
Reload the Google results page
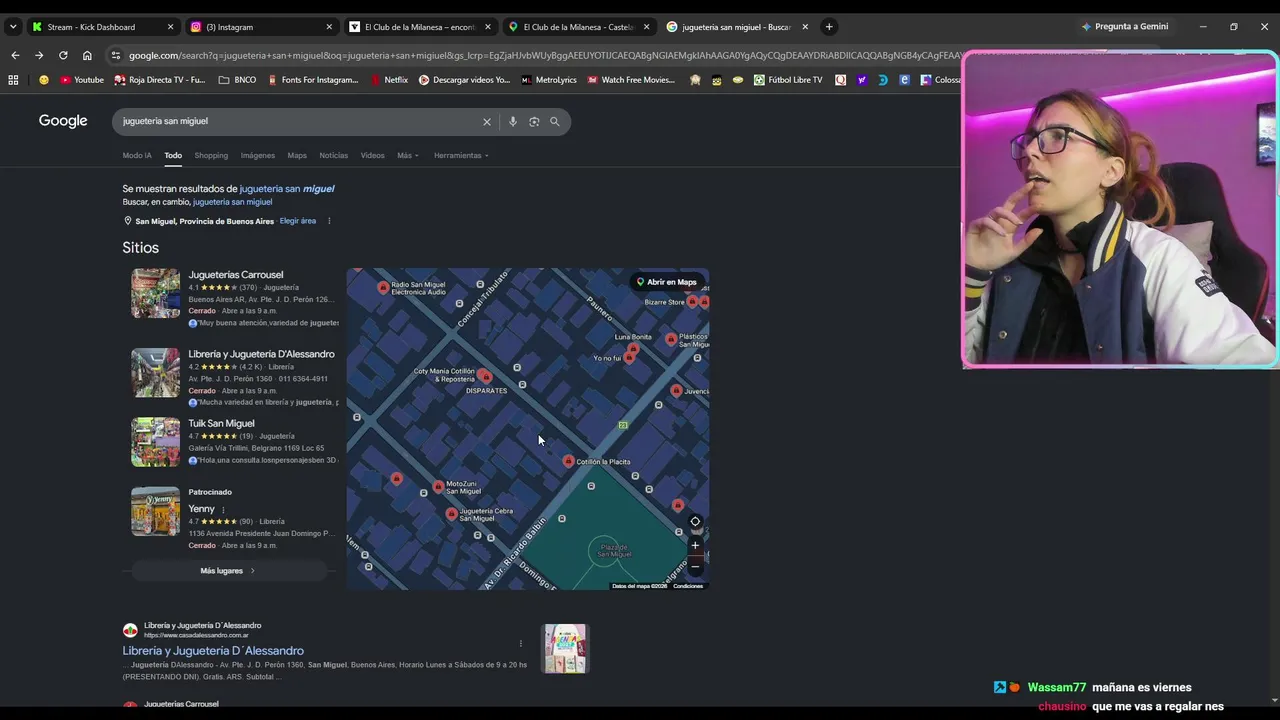[x=63, y=55]
